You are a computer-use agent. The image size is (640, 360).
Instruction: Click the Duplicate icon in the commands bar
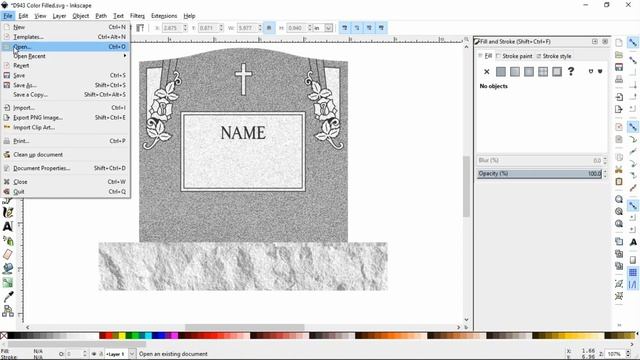pyautogui.click(x=619, y=242)
